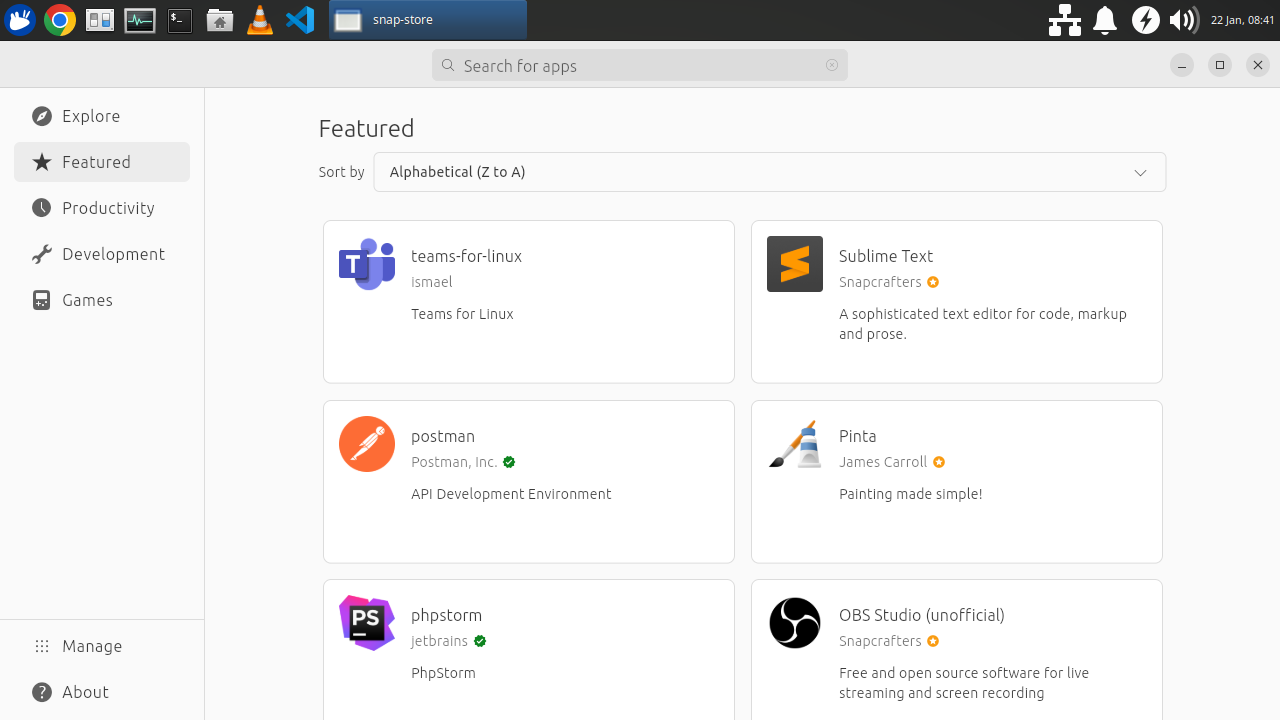Open the About question mark icon
This screenshot has height=720, width=1280.
pyautogui.click(x=41, y=692)
